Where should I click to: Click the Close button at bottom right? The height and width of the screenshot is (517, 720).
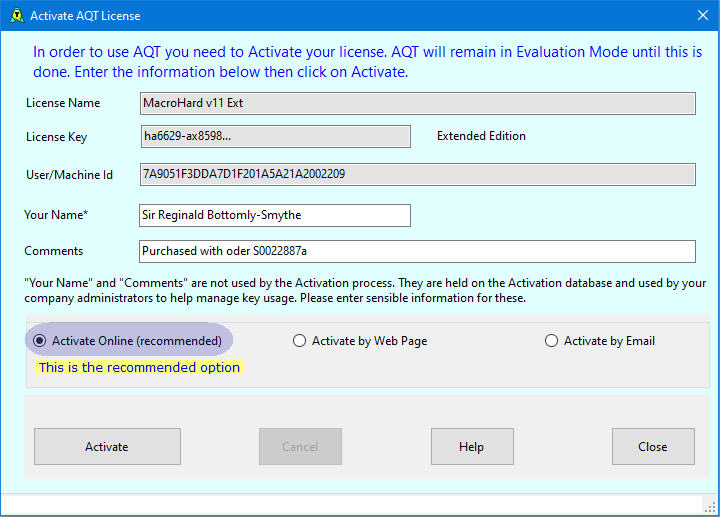click(653, 446)
